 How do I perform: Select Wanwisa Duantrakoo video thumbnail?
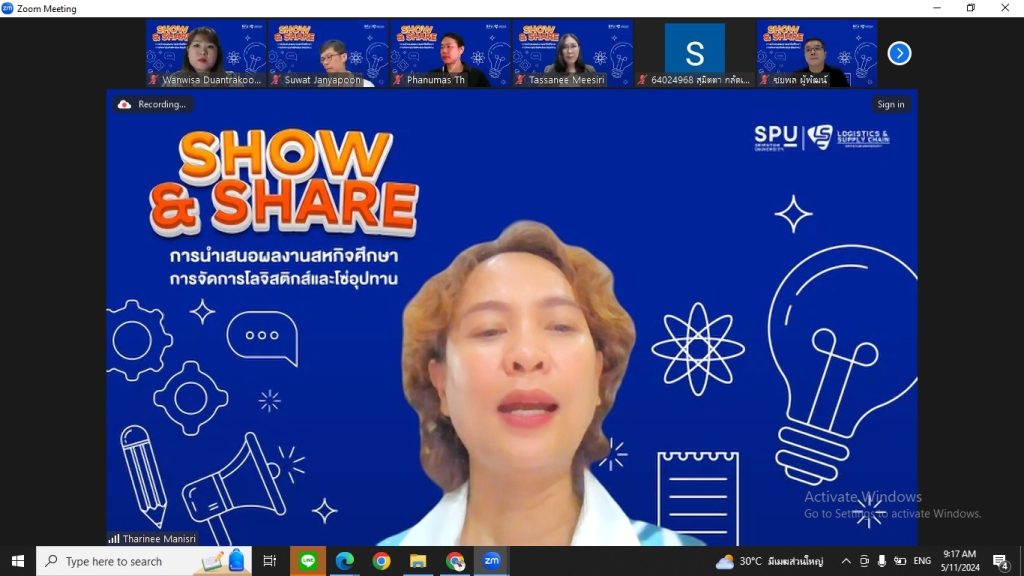[206, 54]
